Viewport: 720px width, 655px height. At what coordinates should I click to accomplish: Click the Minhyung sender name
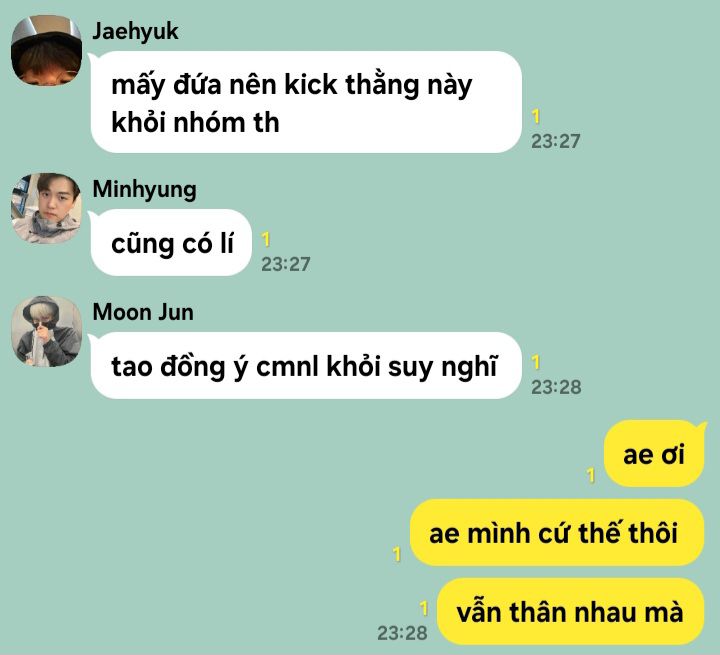tap(144, 189)
